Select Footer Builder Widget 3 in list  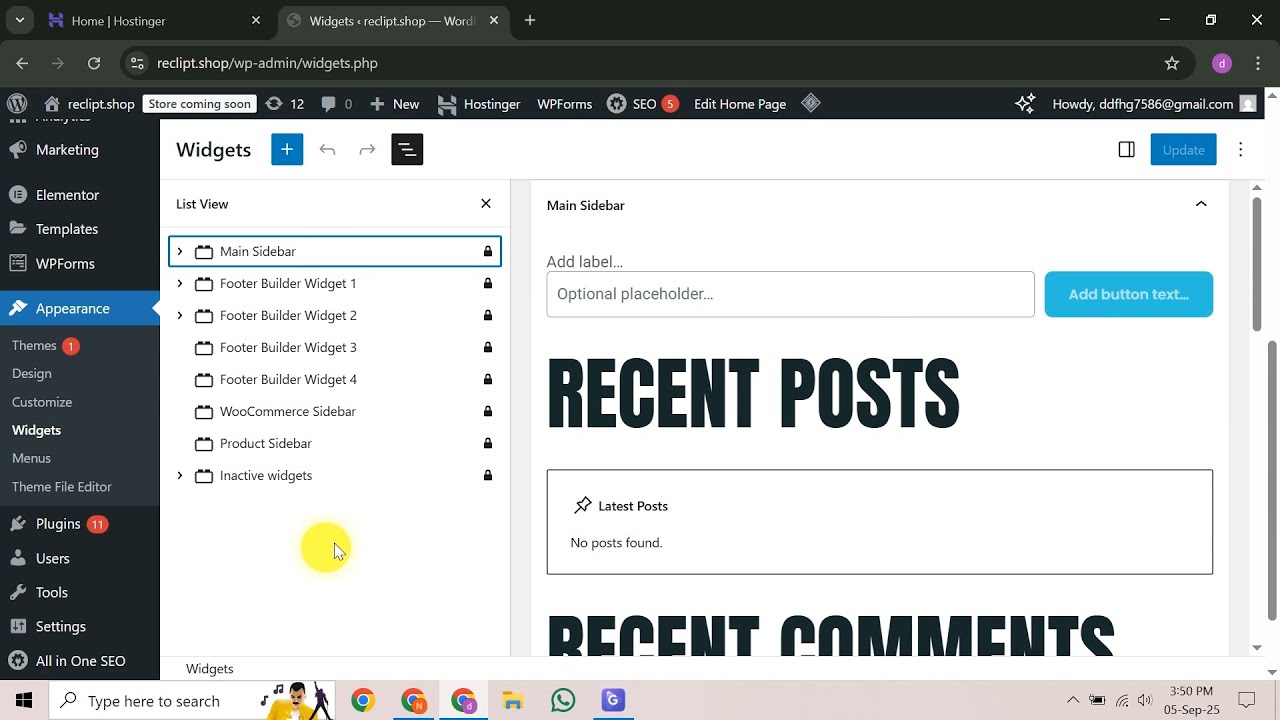335,347
